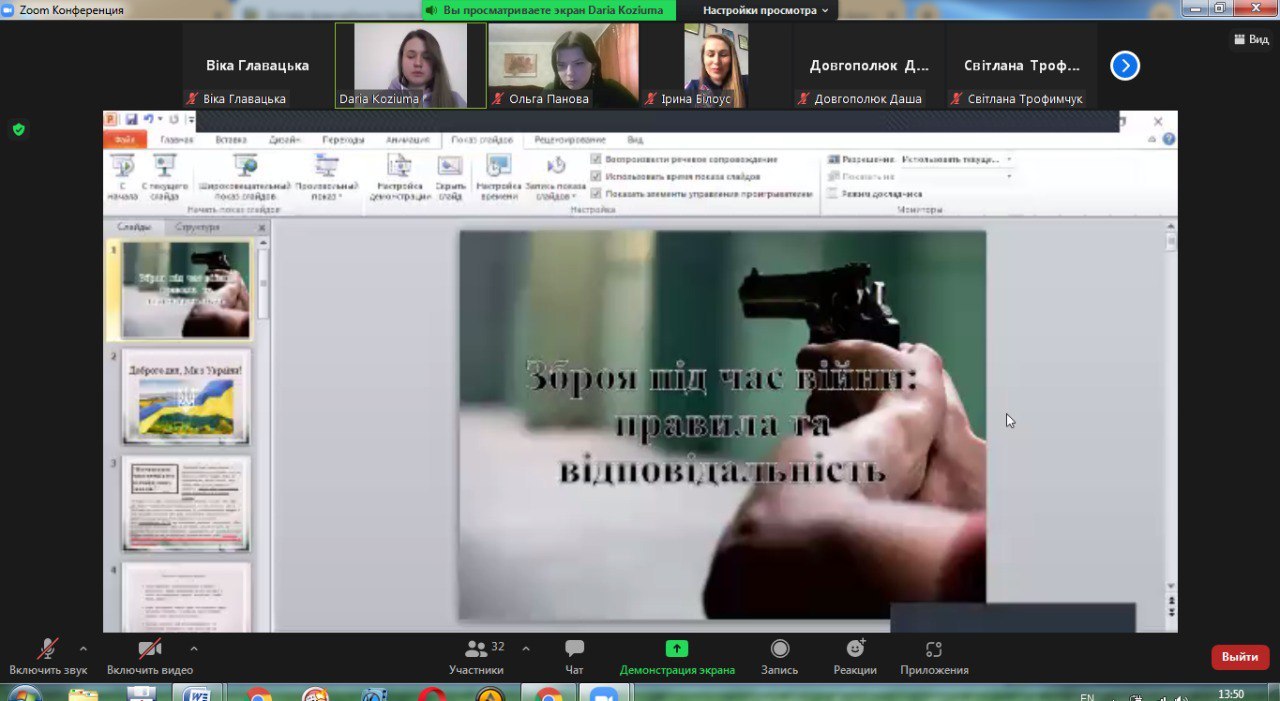Turn on camera with Включить видео
1280x701 pixels.
click(x=150, y=650)
